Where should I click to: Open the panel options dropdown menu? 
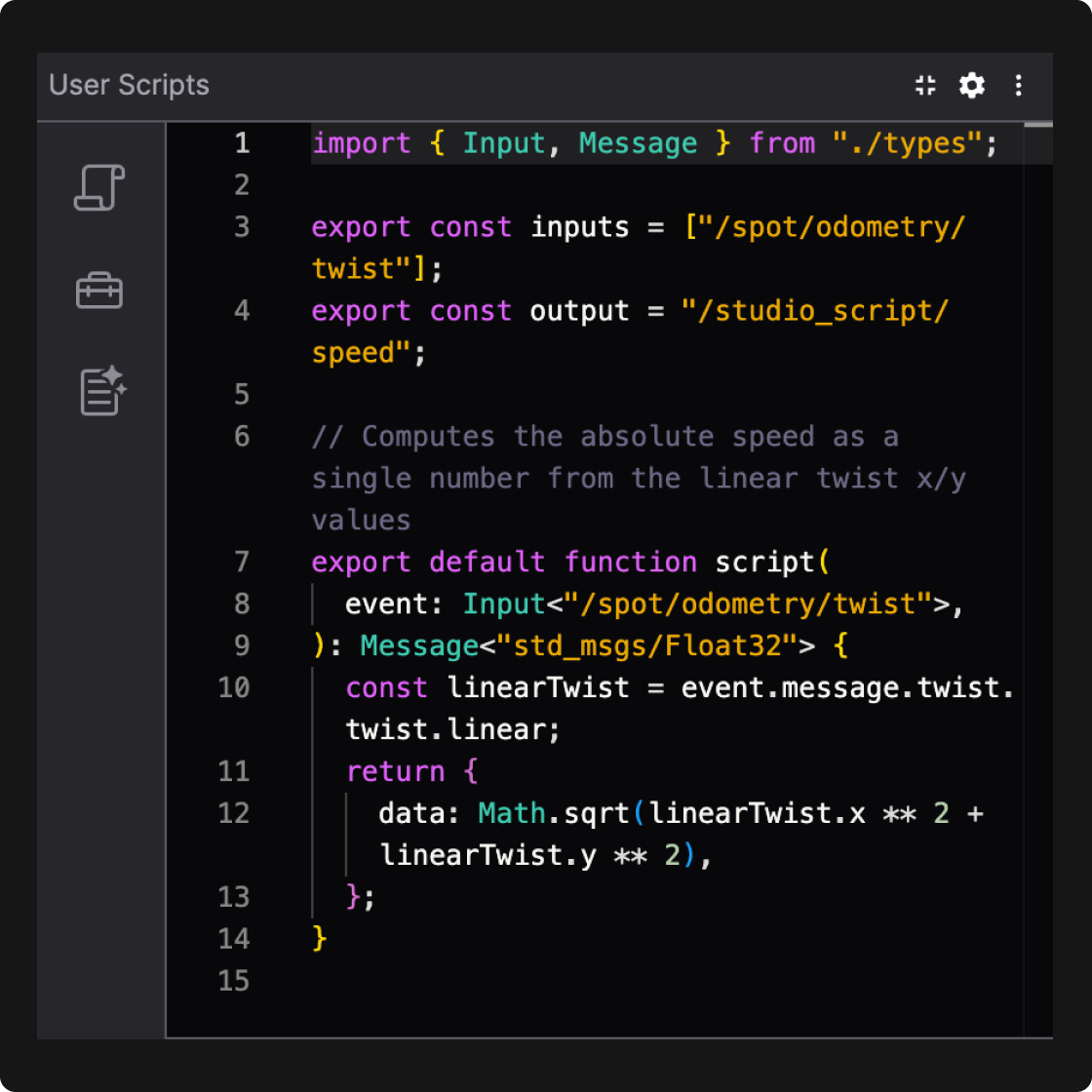[x=1018, y=86]
